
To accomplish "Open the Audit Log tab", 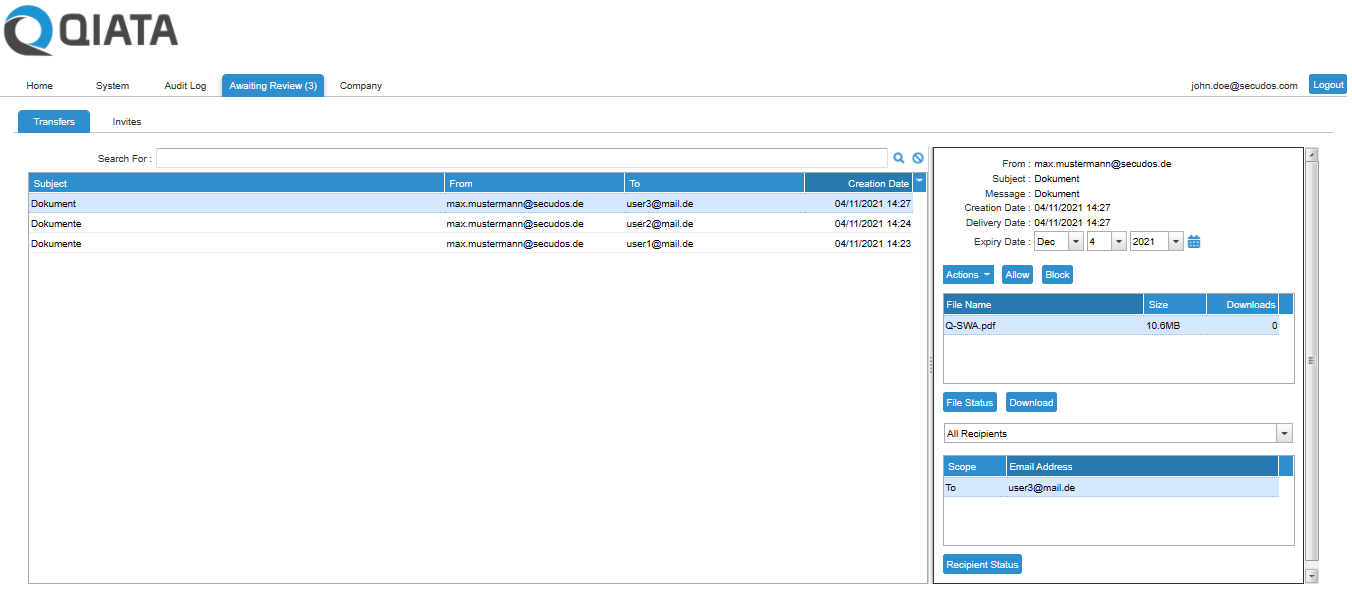I will click(185, 86).
